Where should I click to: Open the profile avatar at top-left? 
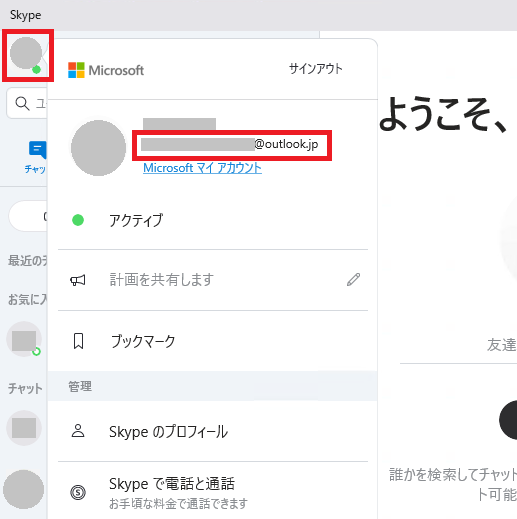pos(26,53)
